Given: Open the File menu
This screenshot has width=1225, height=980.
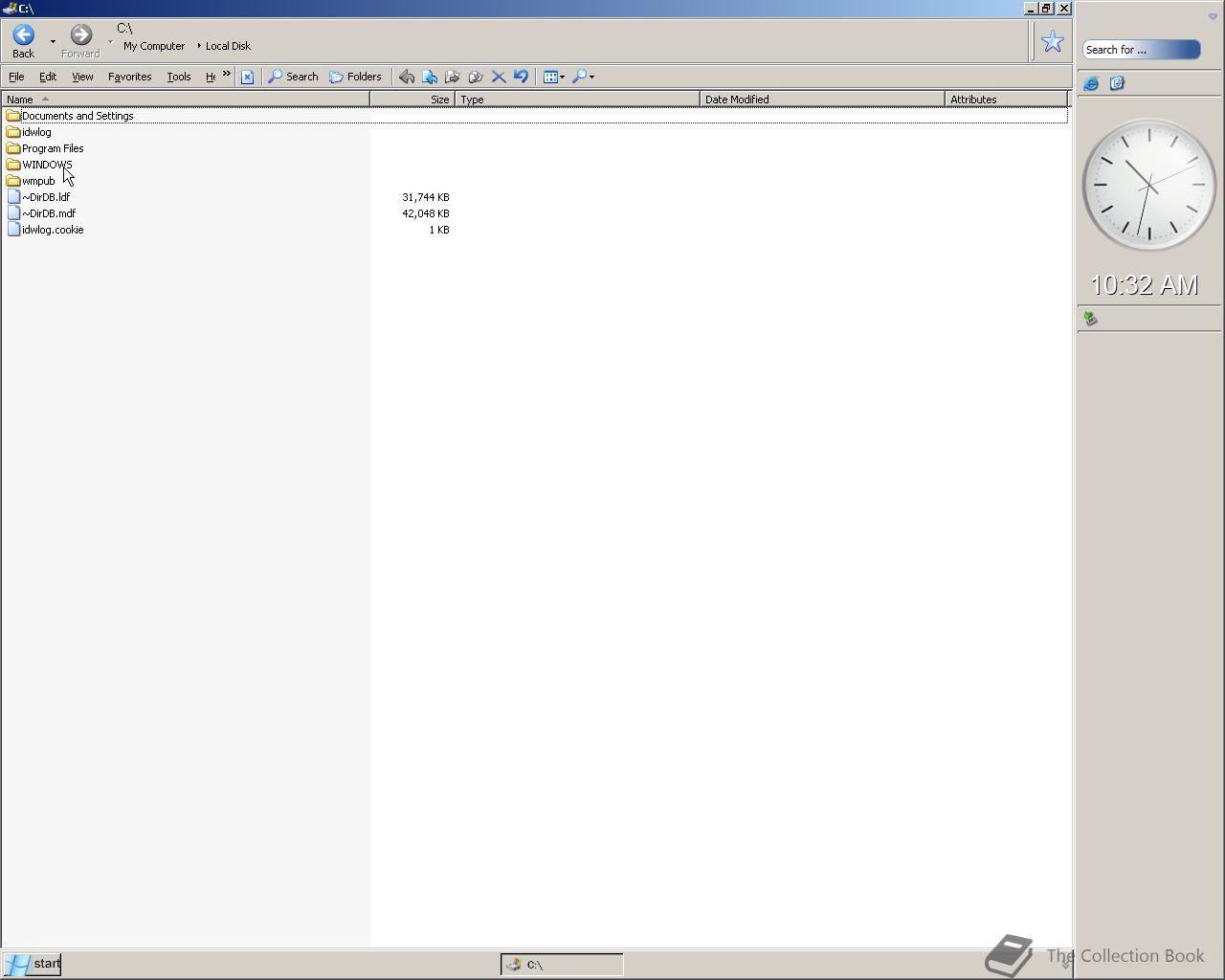Looking at the screenshot, I should click(16, 77).
